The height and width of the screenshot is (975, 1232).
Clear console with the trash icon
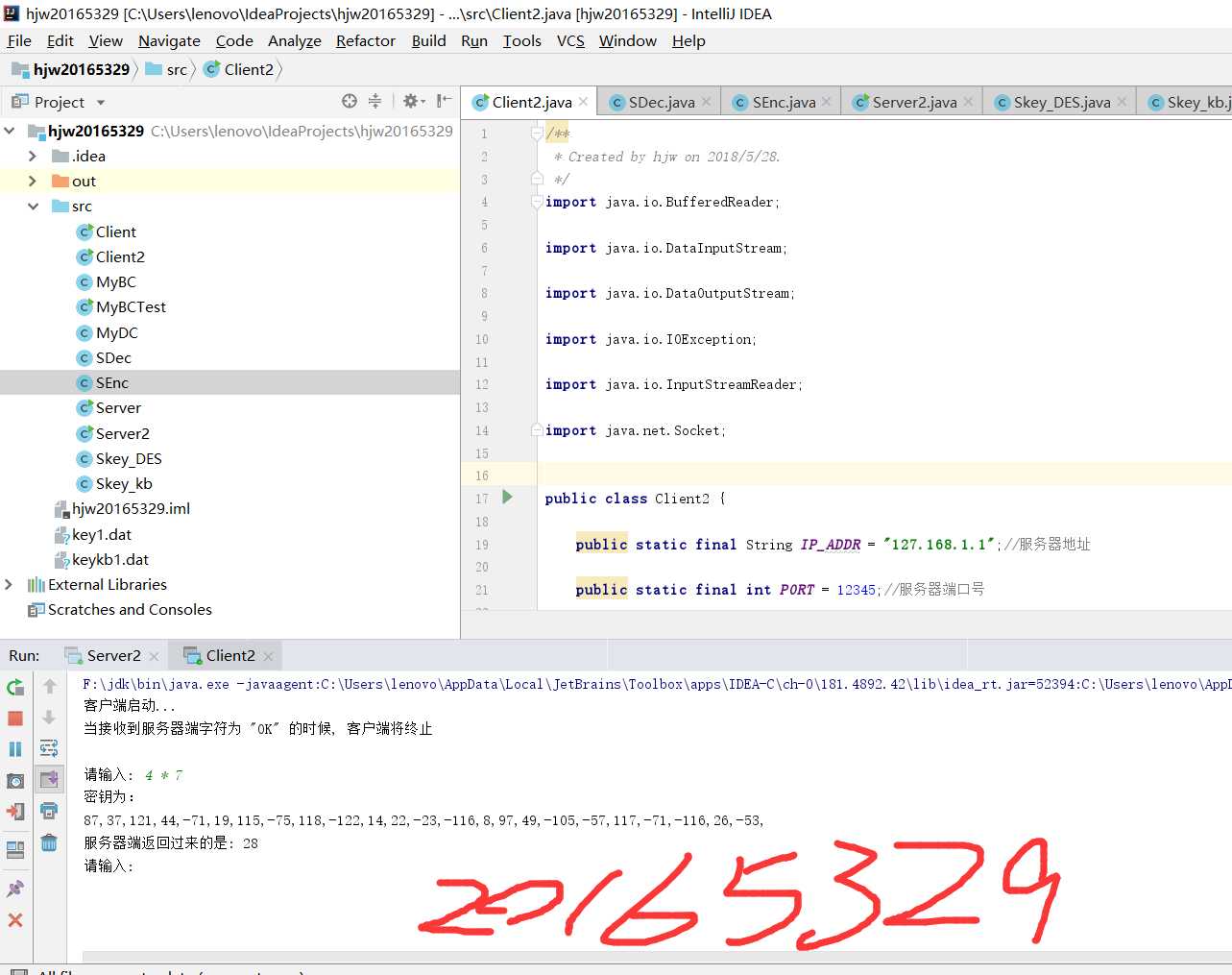[49, 843]
